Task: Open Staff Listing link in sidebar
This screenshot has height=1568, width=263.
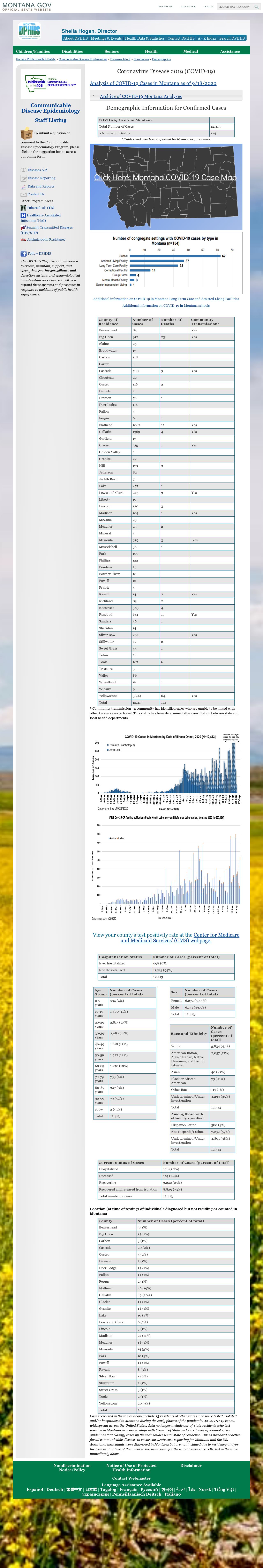Action: pos(51,120)
